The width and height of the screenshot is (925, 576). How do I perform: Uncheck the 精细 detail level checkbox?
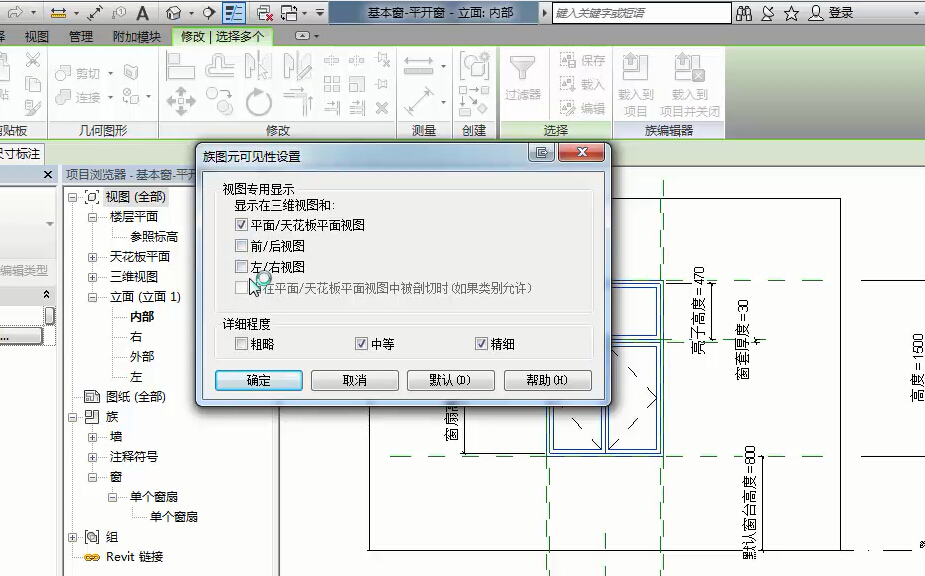[x=481, y=344]
